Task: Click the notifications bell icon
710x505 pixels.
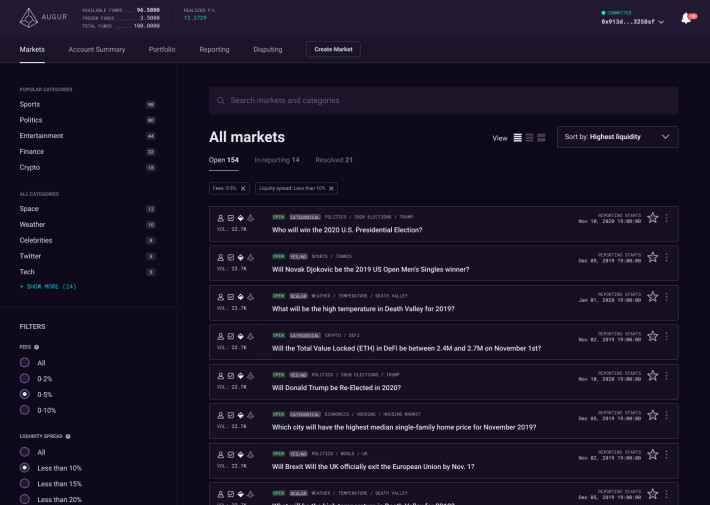Action: tap(686, 18)
